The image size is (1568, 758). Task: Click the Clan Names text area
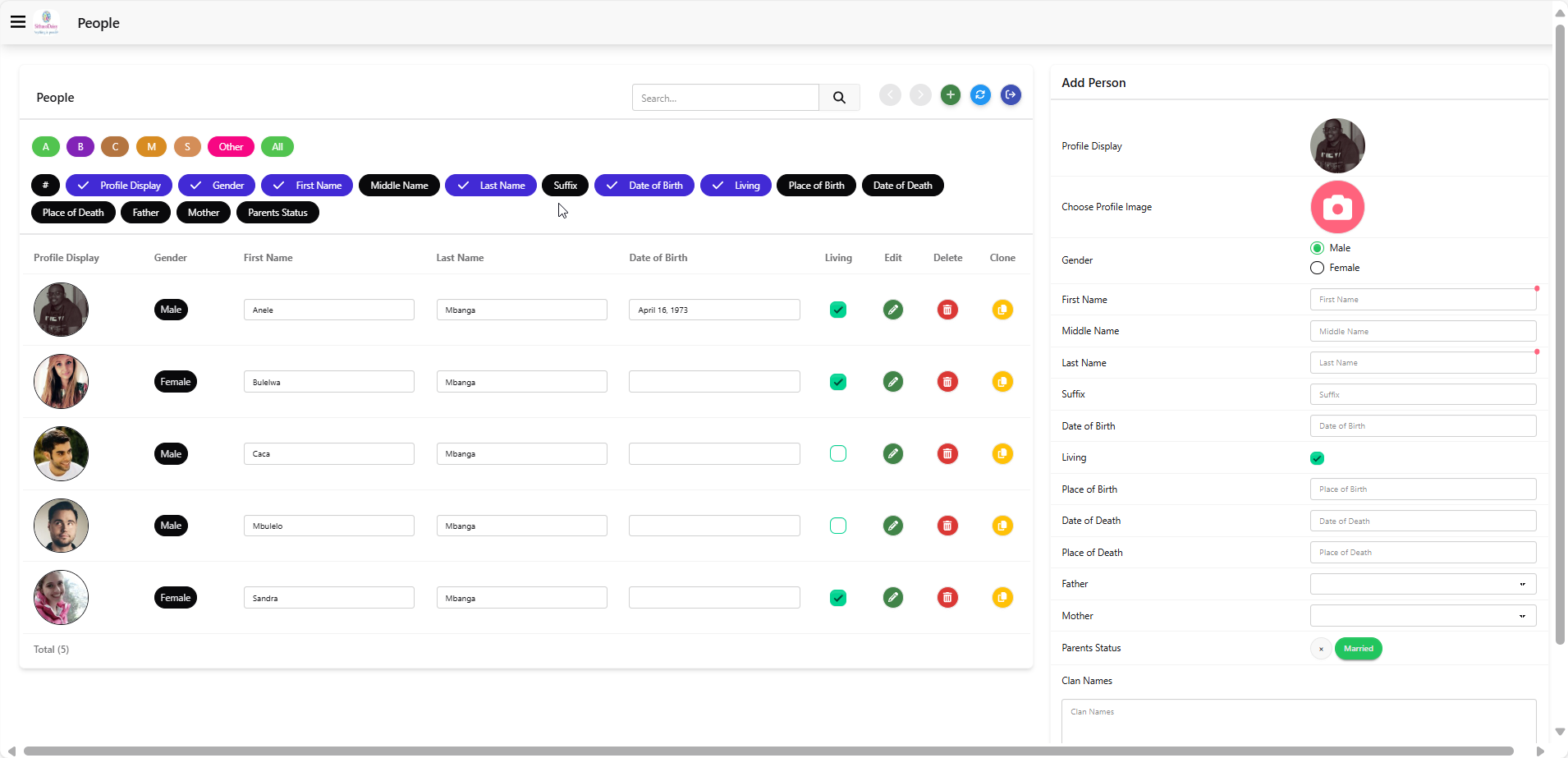coord(1298,722)
